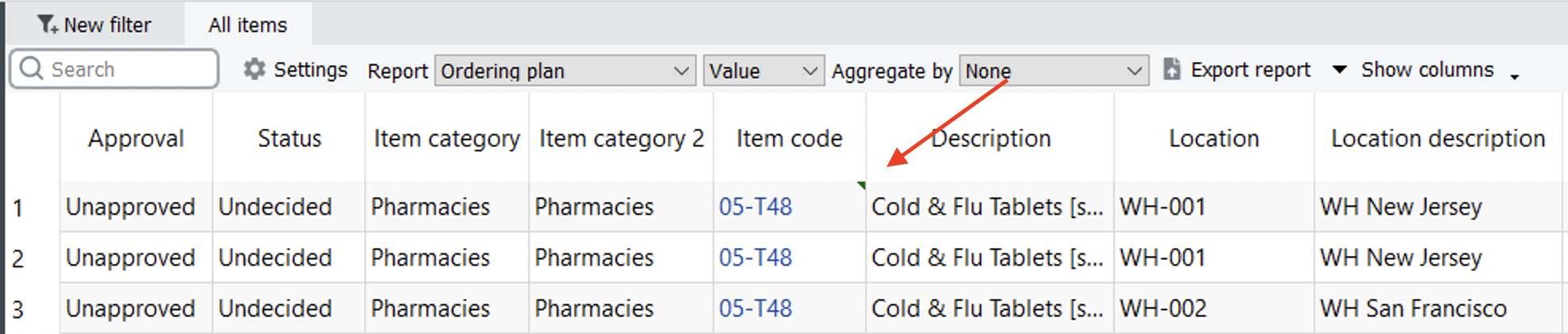The height and width of the screenshot is (334, 1568).
Task: Click the arrow next to Export report
Action: (x=1339, y=69)
